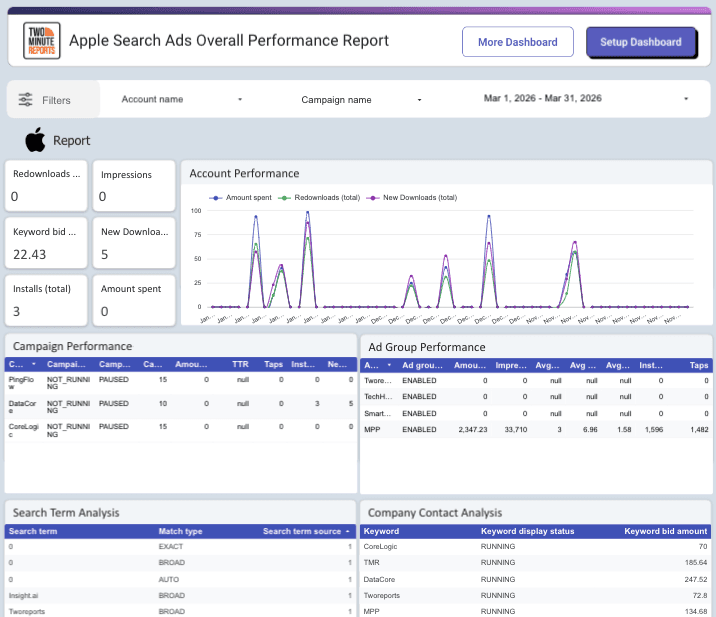The image size is (716, 617).
Task: Toggle New Downloads (total) legend series
Action: point(411,198)
